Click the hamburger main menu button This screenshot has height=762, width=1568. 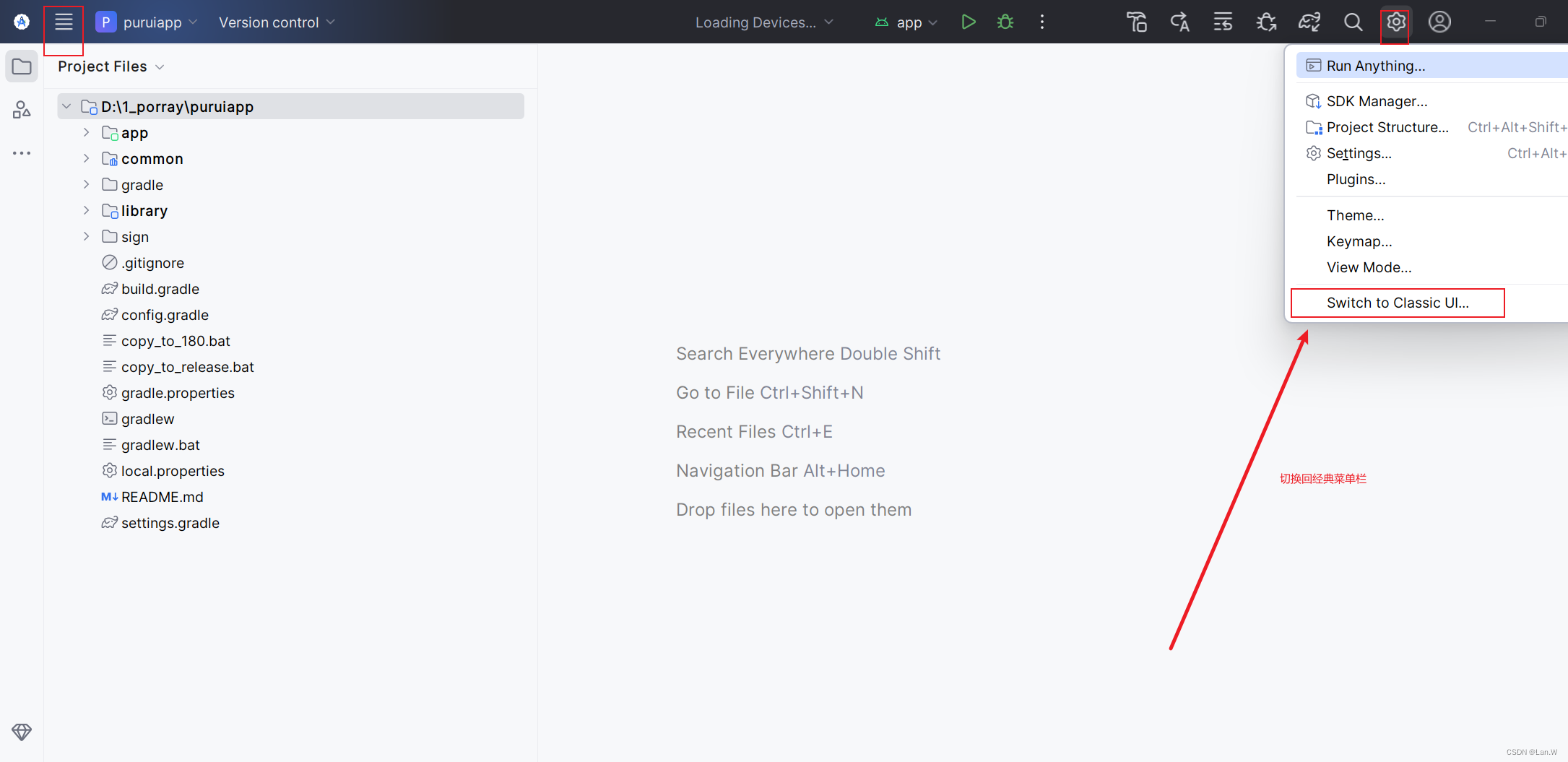click(x=64, y=22)
